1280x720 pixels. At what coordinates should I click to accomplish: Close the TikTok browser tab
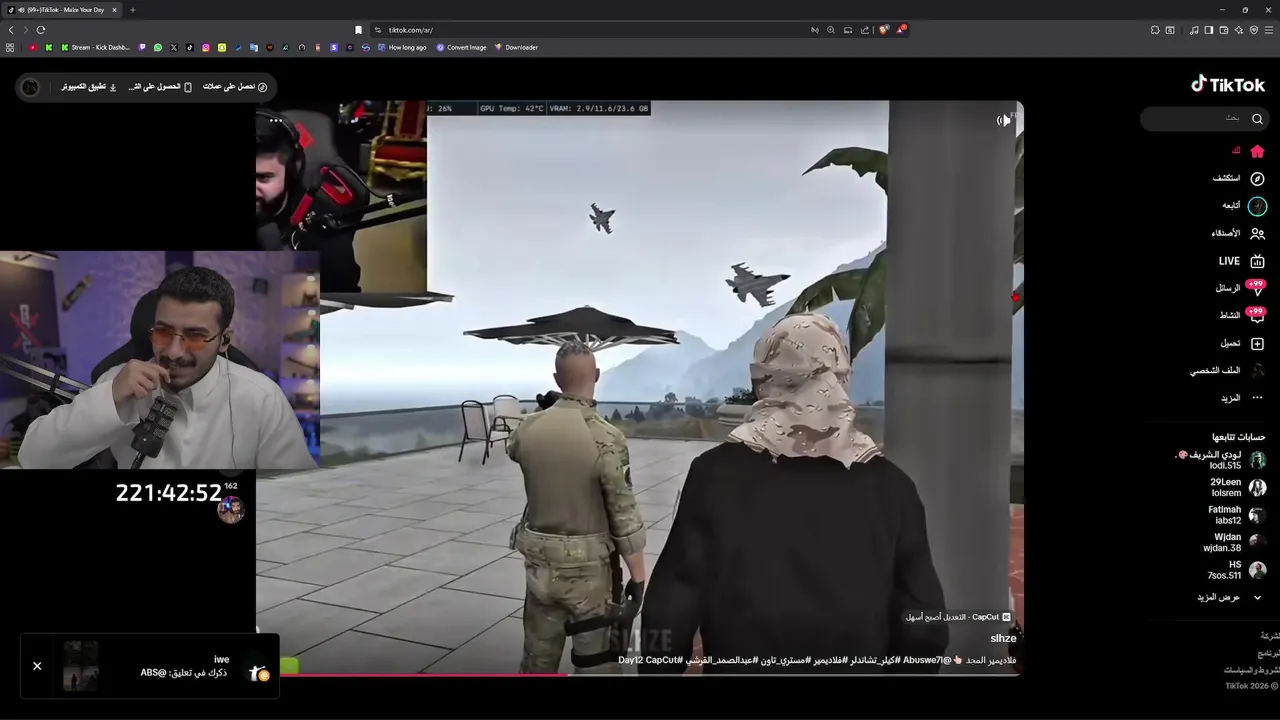[x=114, y=10]
